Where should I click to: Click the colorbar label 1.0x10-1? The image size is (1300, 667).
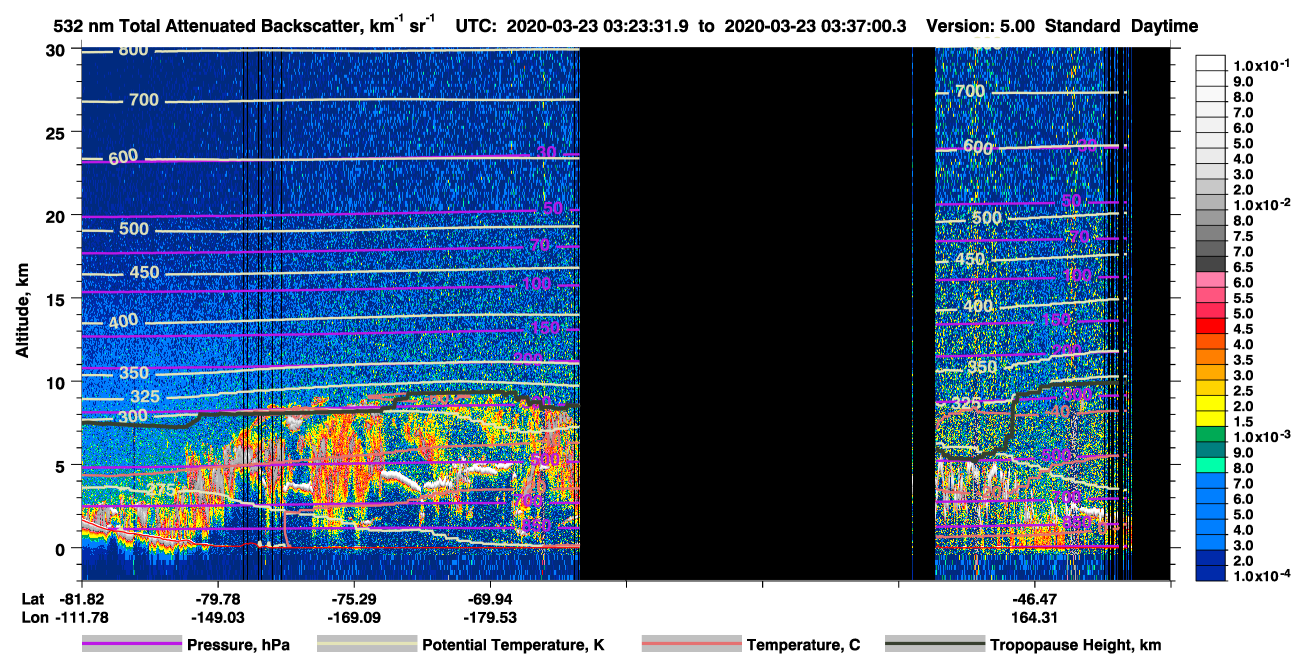[x=1260, y=65]
